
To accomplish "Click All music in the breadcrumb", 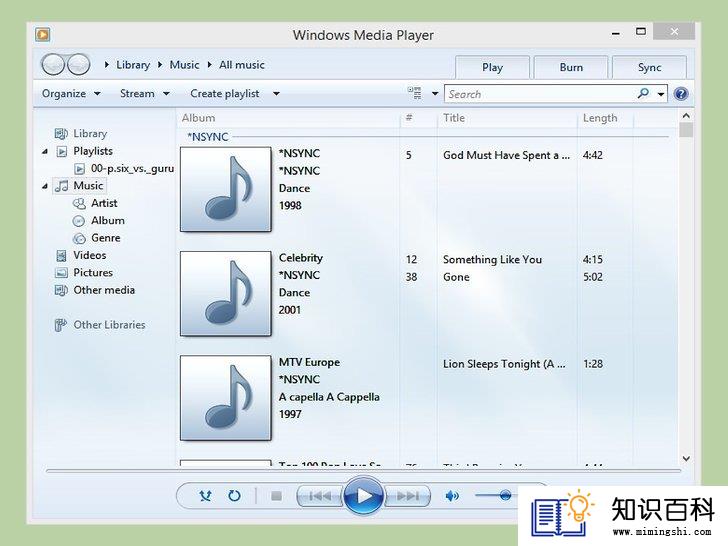I will coord(242,65).
